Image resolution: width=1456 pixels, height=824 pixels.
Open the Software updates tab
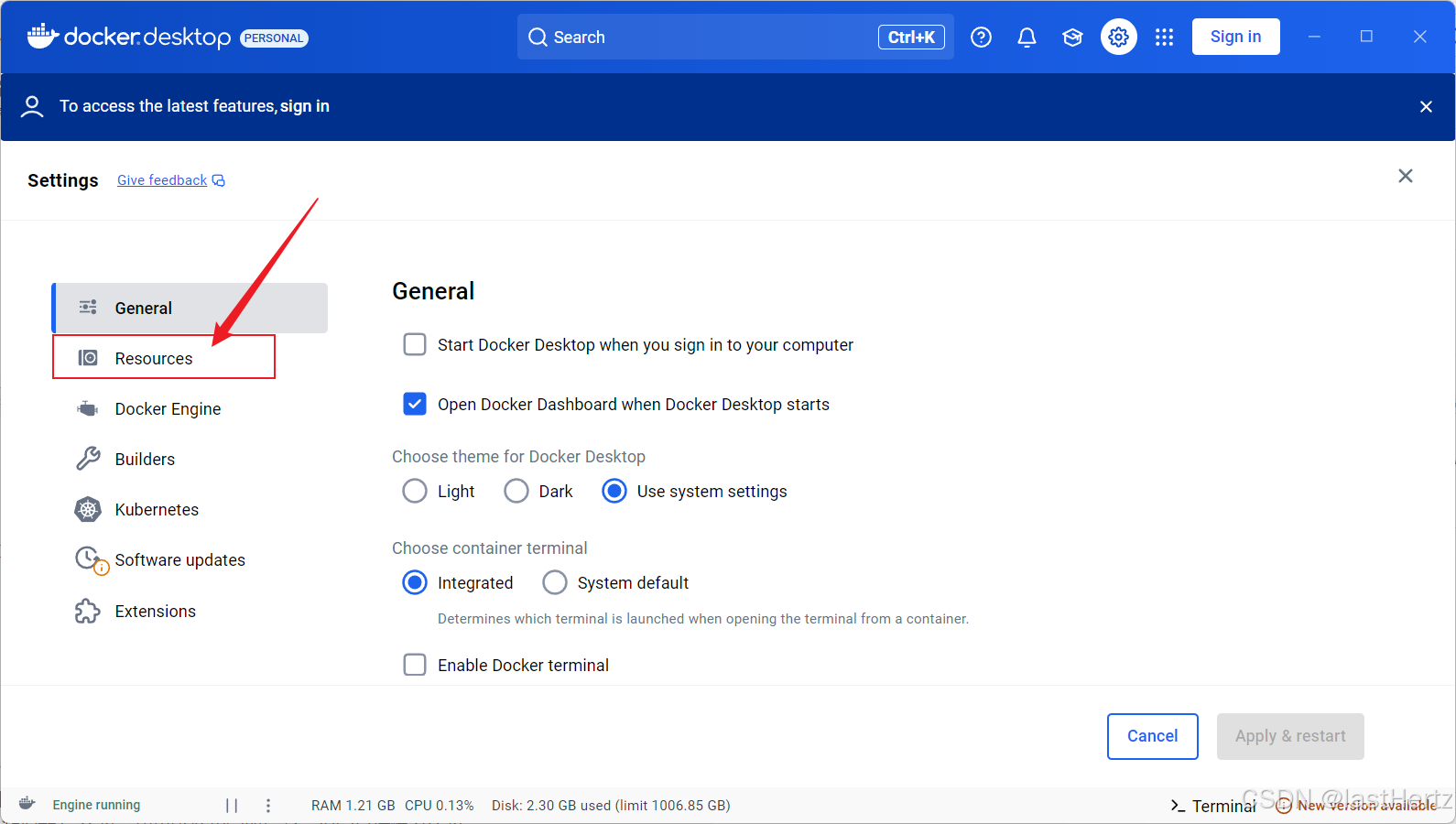tap(190, 559)
